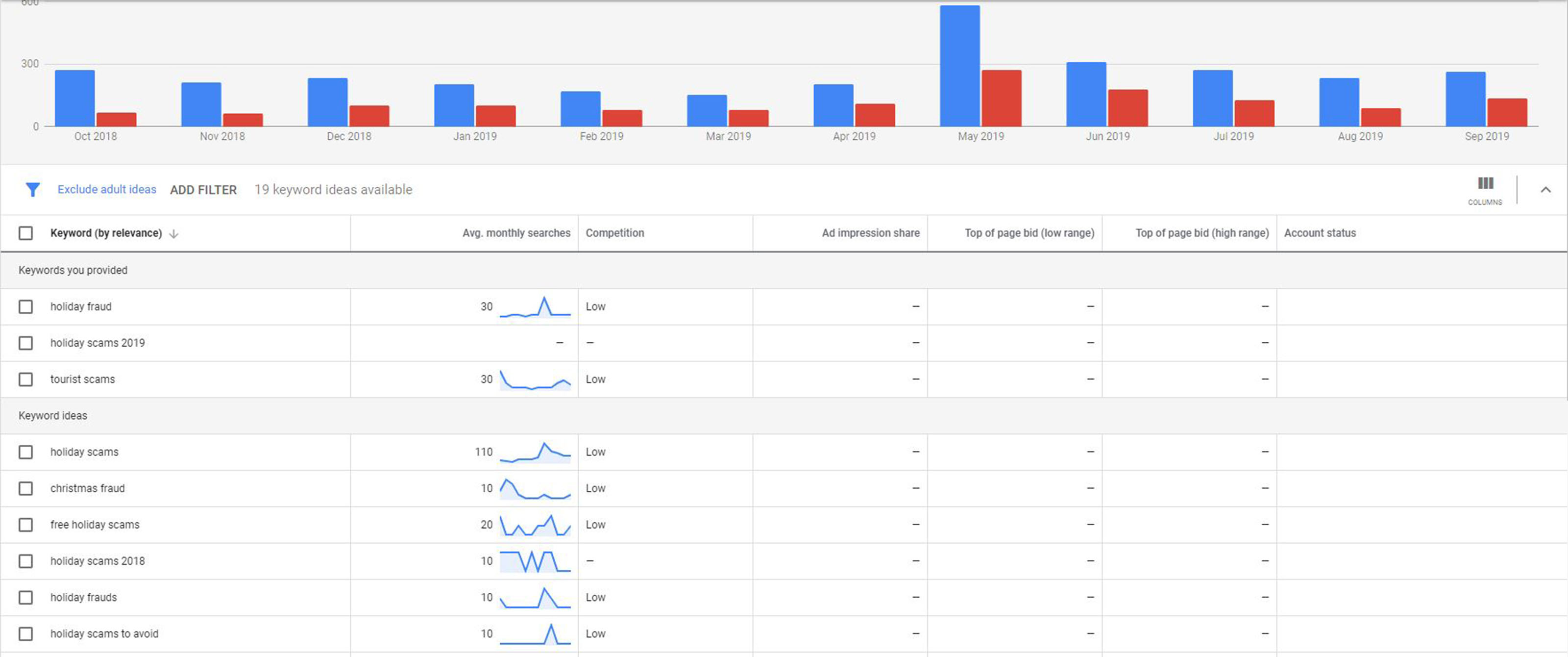Click the free holiday scams sparkline
1568x657 pixels.
[x=535, y=525]
